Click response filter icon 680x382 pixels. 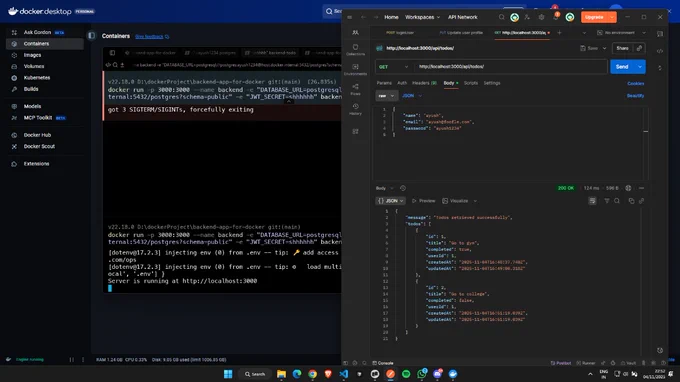pyautogui.click(x=607, y=201)
